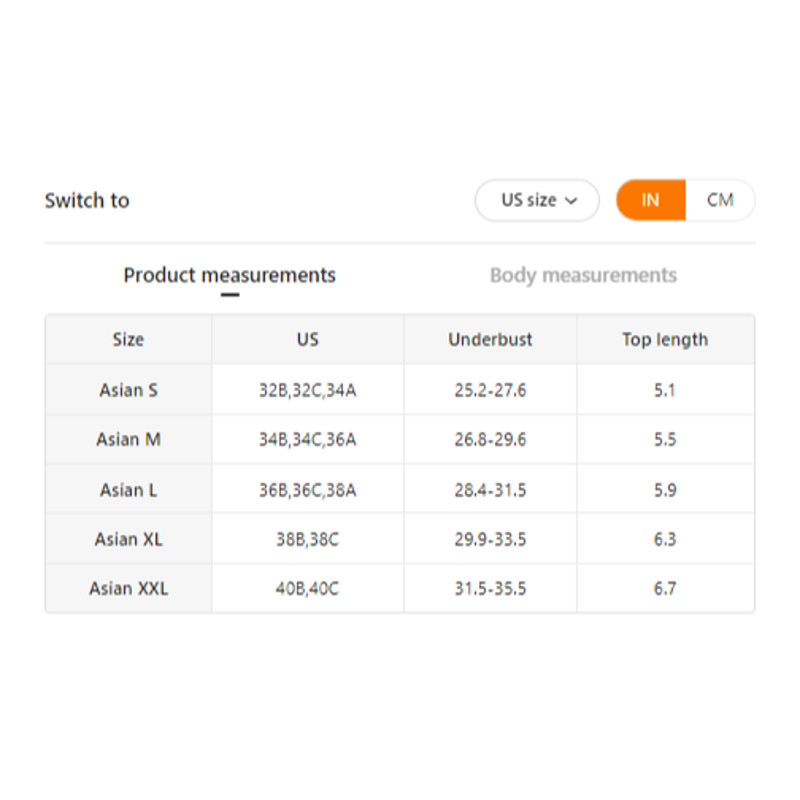This screenshot has height=800, width=800.
Task: Select the Asian XXL size row
Action: coord(128,589)
